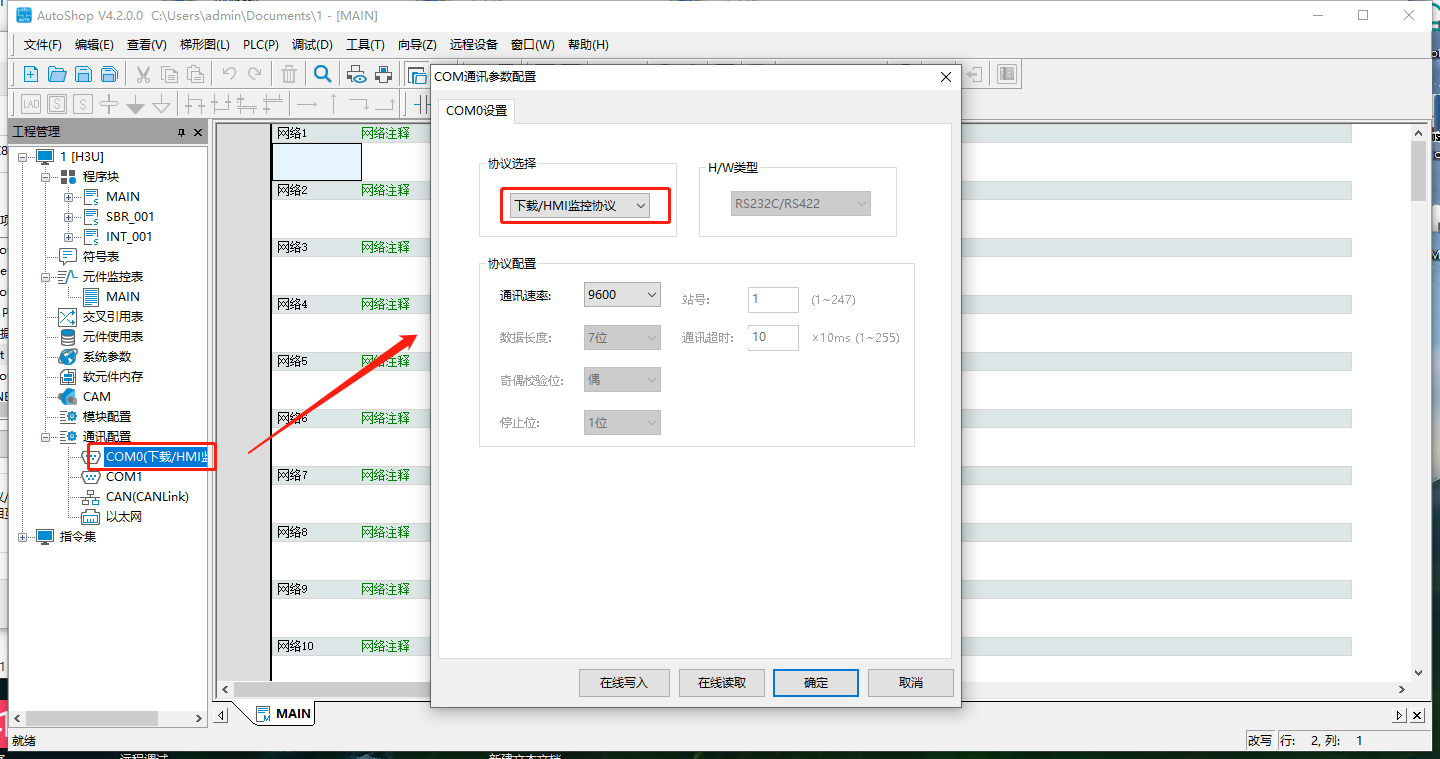Click the Cut scissors toolbar icon
The image size is (1440, 759).
click(x=143, y=74)
